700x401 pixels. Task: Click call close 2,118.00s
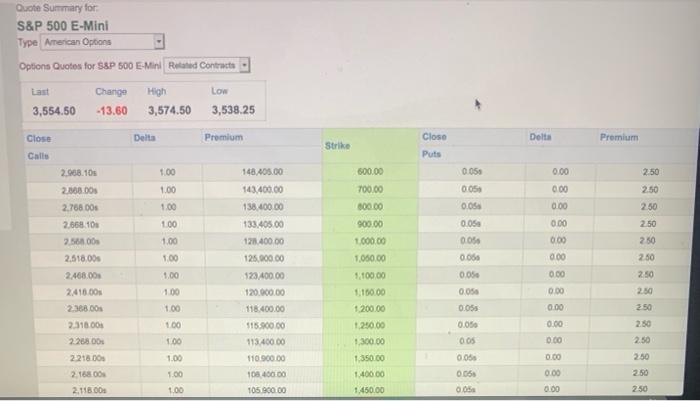point(89,390)
